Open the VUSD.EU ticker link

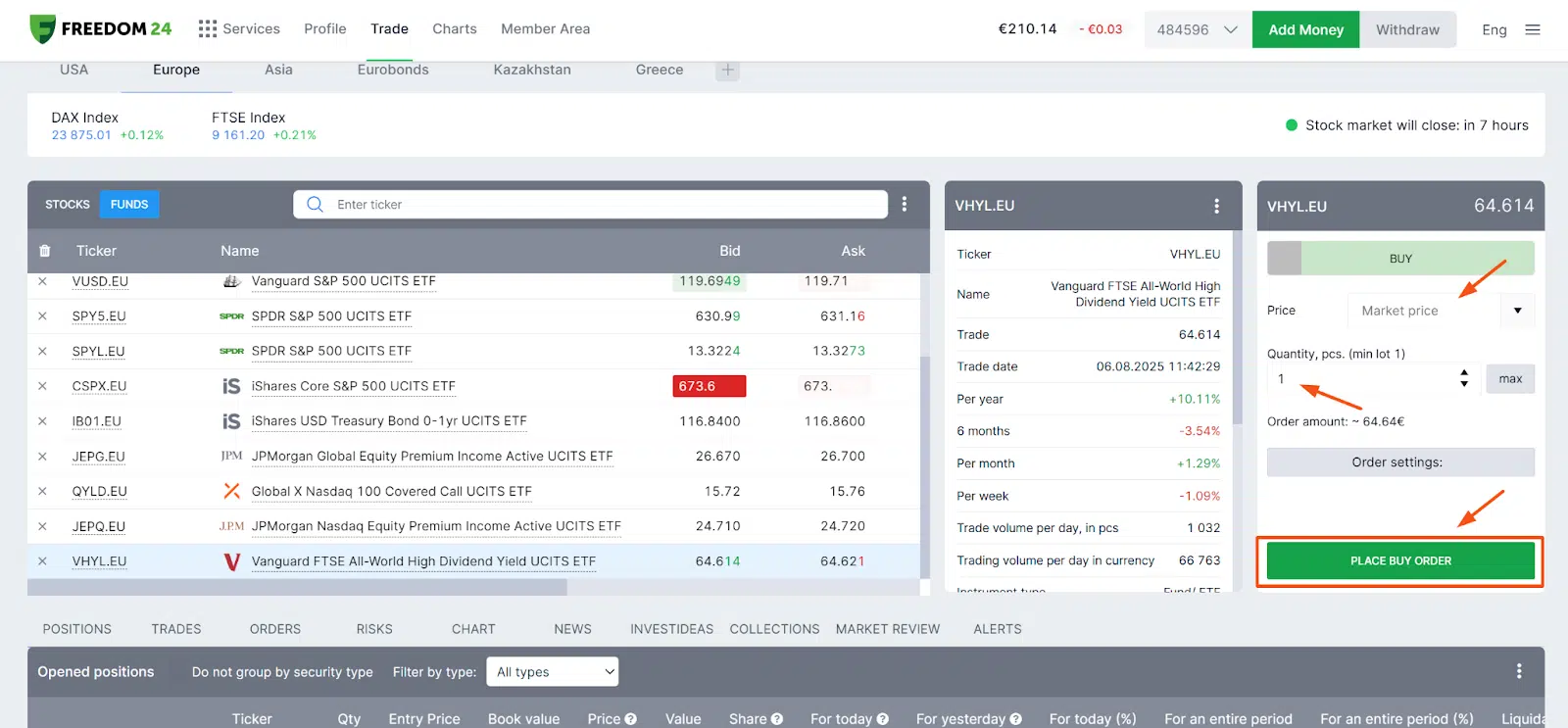(x=100, y=281)
